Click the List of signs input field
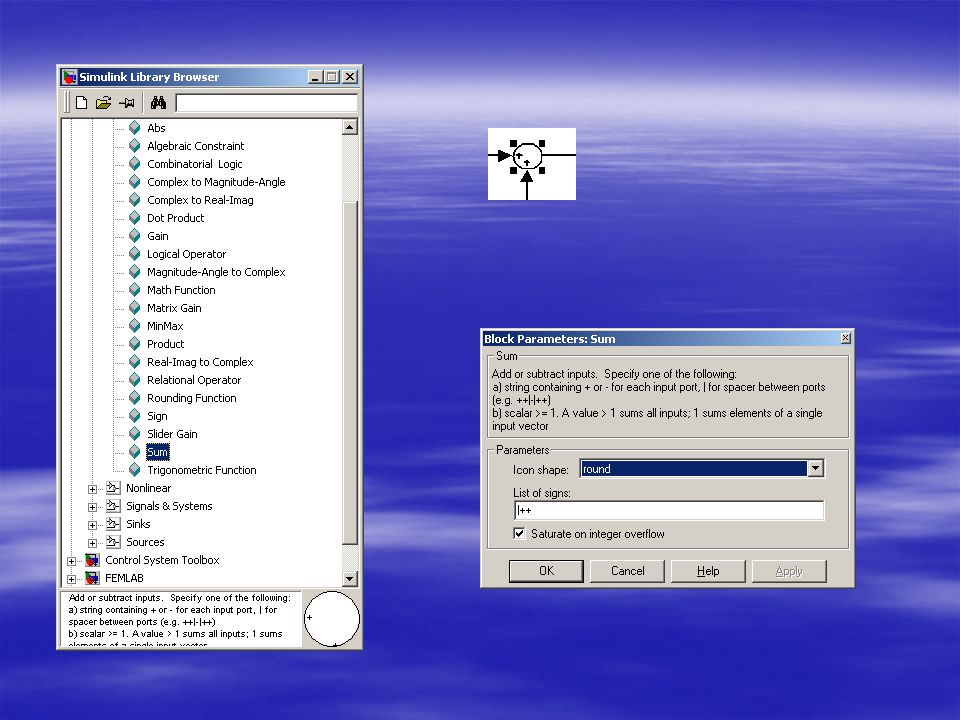The height and width of the screenshot is (720, 960). 669,510
